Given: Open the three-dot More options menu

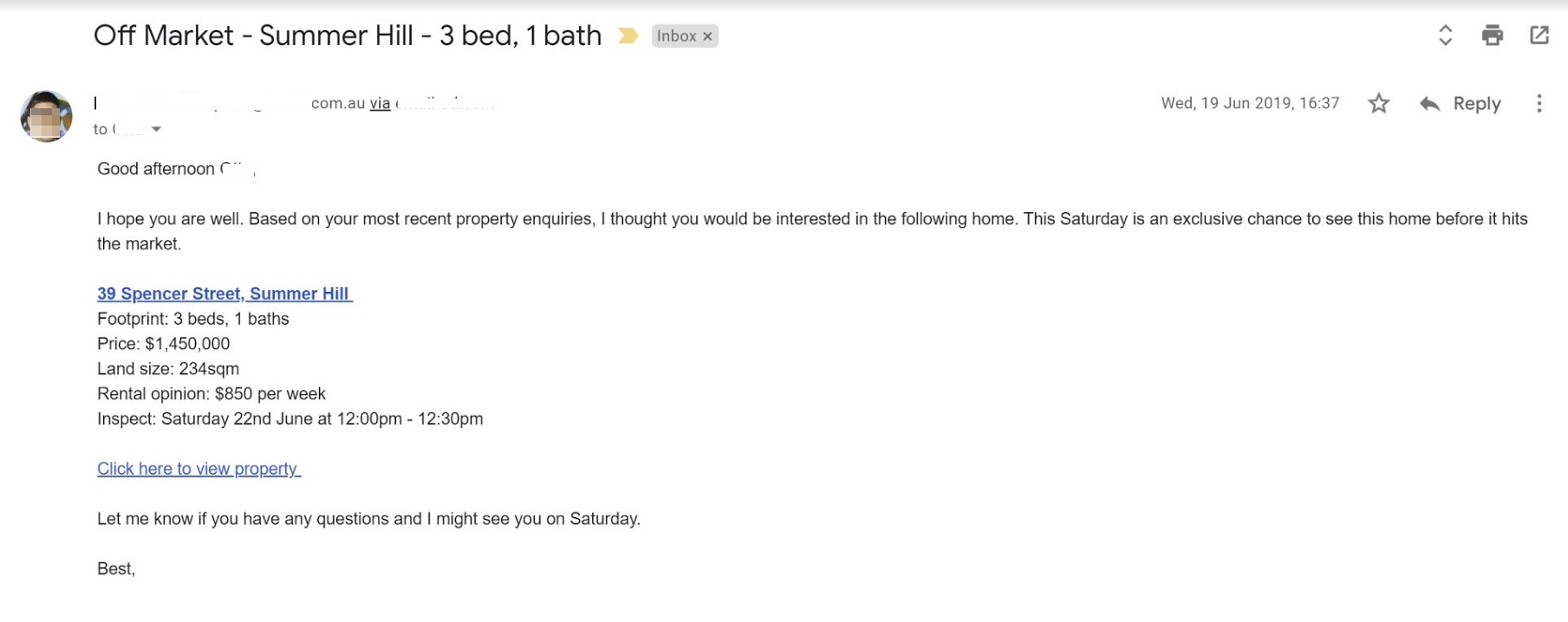Looking at the screenshot, I should [x=1539, y=104].
